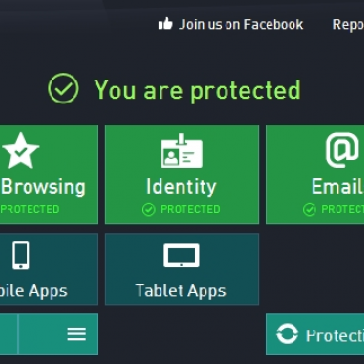Click the Identity ID card icon

coord(182,150)
